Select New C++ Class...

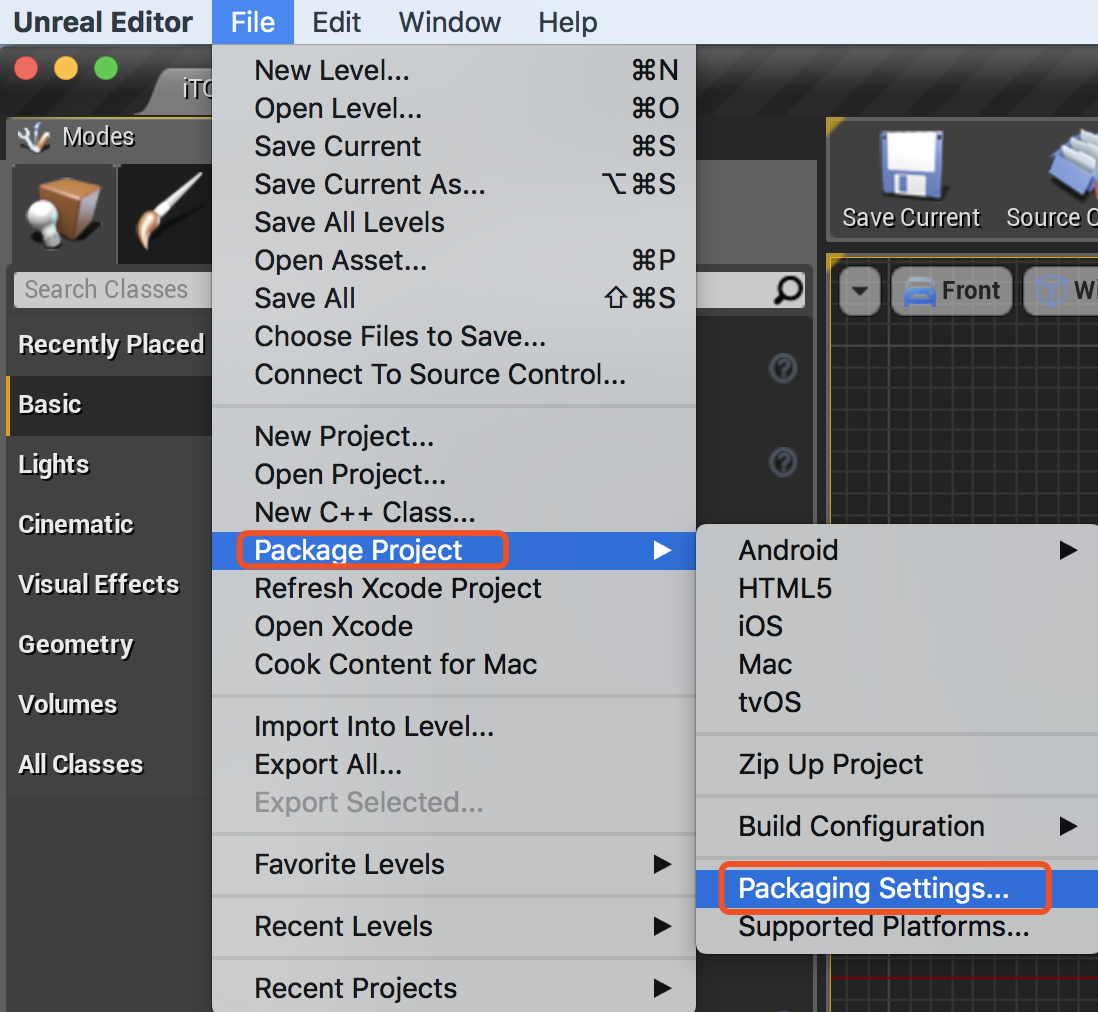click(454, 513)
